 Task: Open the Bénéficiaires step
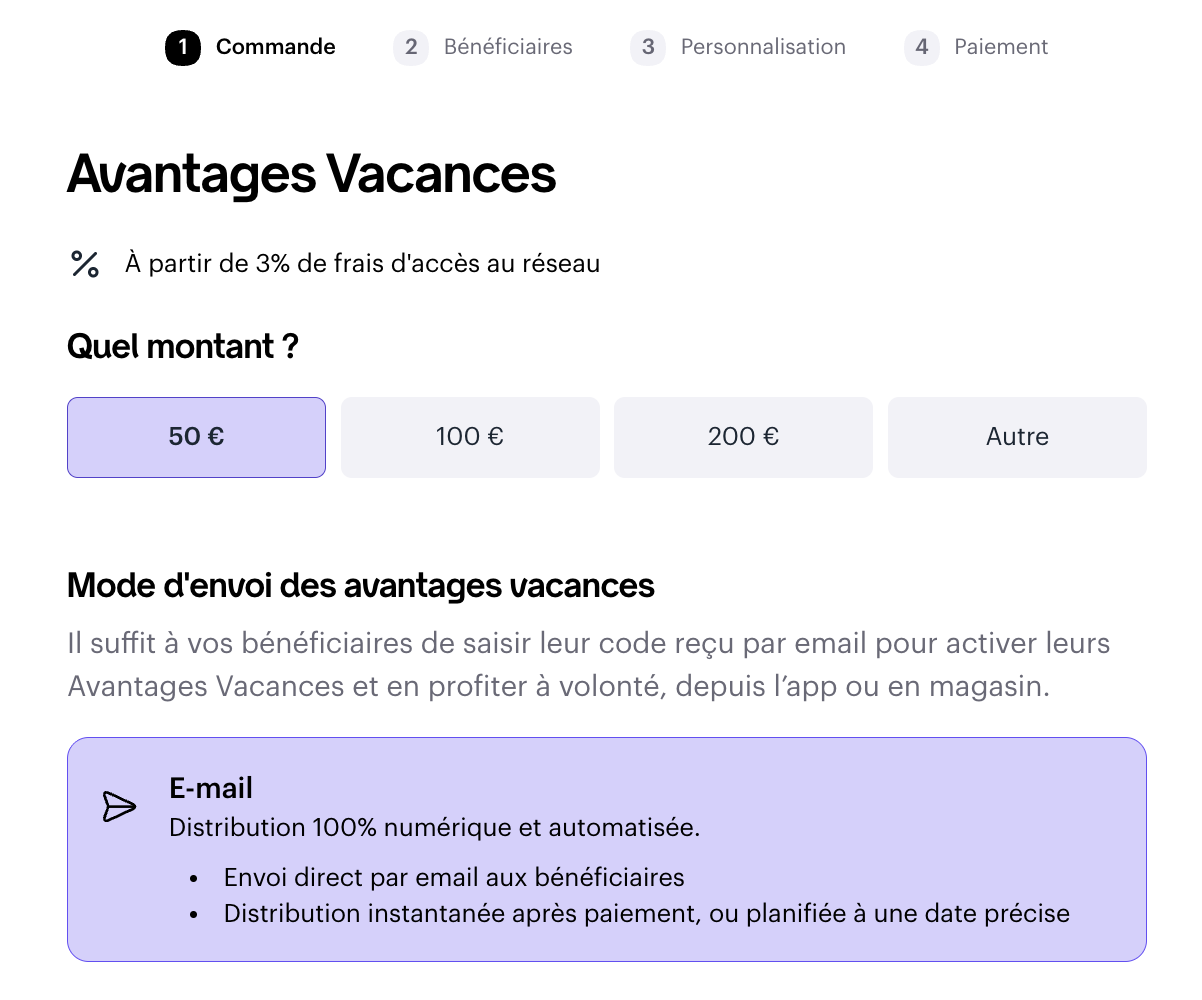508,47
